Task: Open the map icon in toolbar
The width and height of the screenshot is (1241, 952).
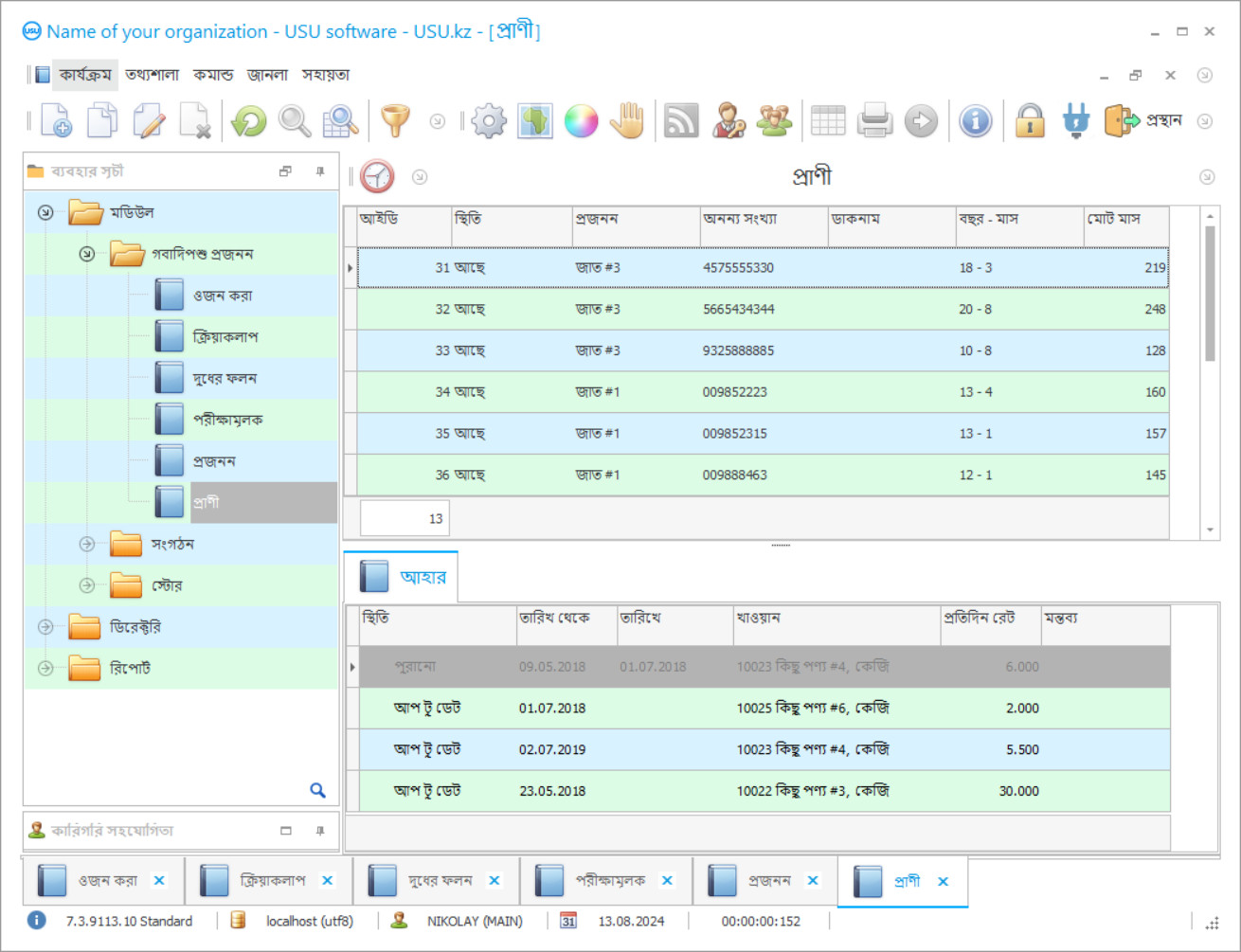Action: point(535,121)
